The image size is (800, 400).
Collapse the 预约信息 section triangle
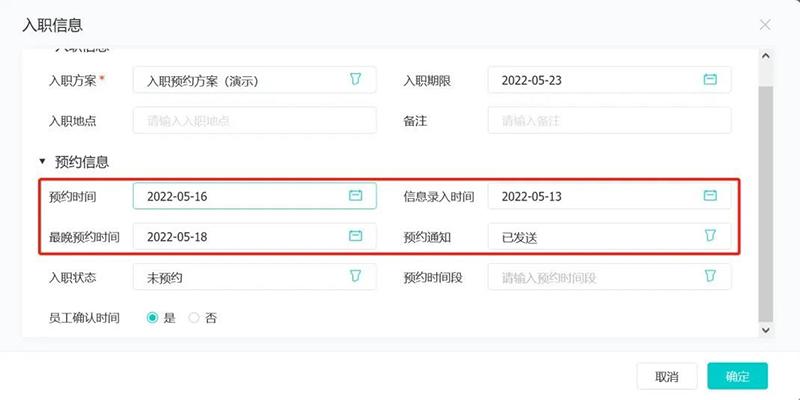click(42, 162)
